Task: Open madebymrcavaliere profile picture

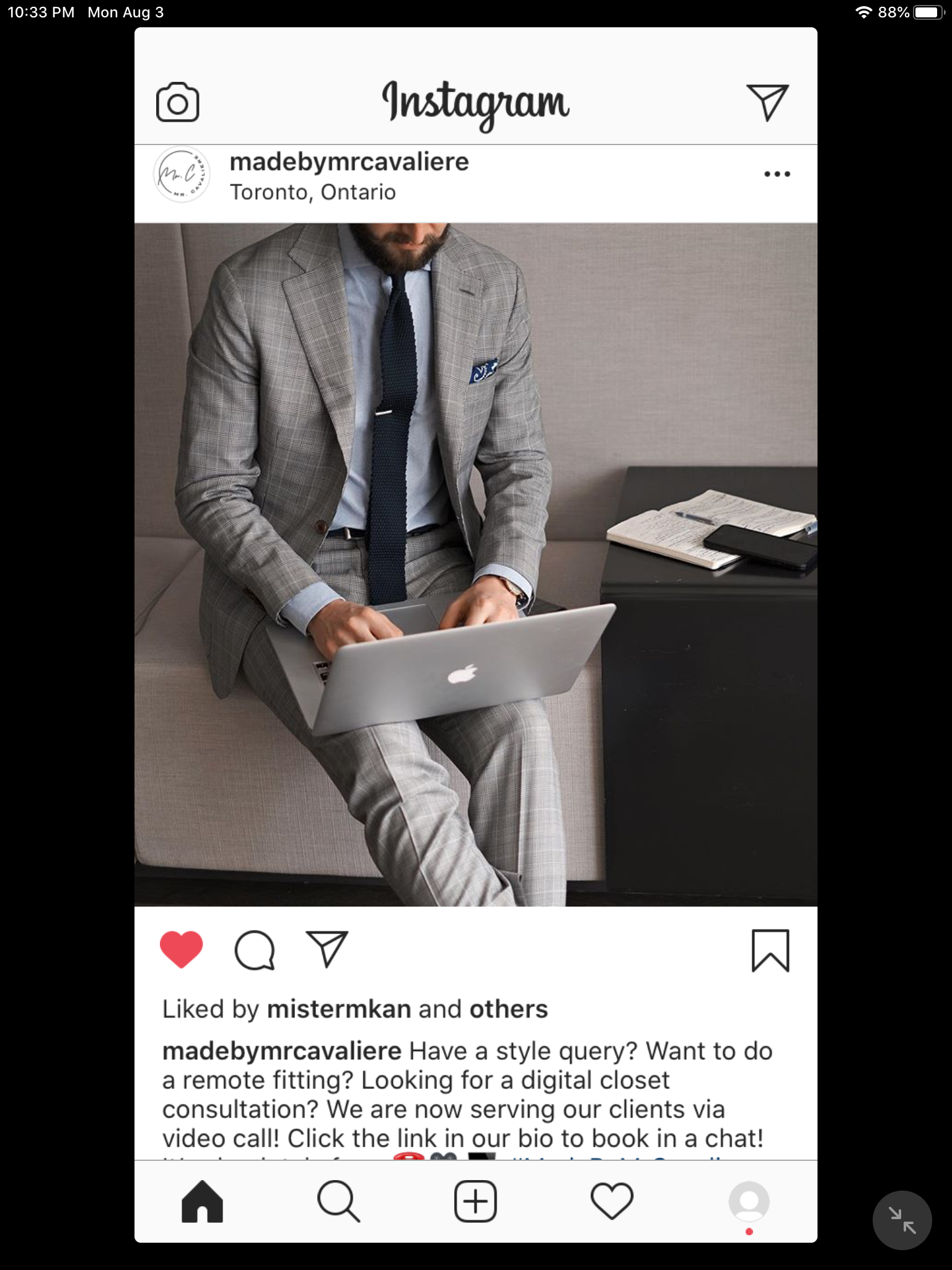Action: 182,175
